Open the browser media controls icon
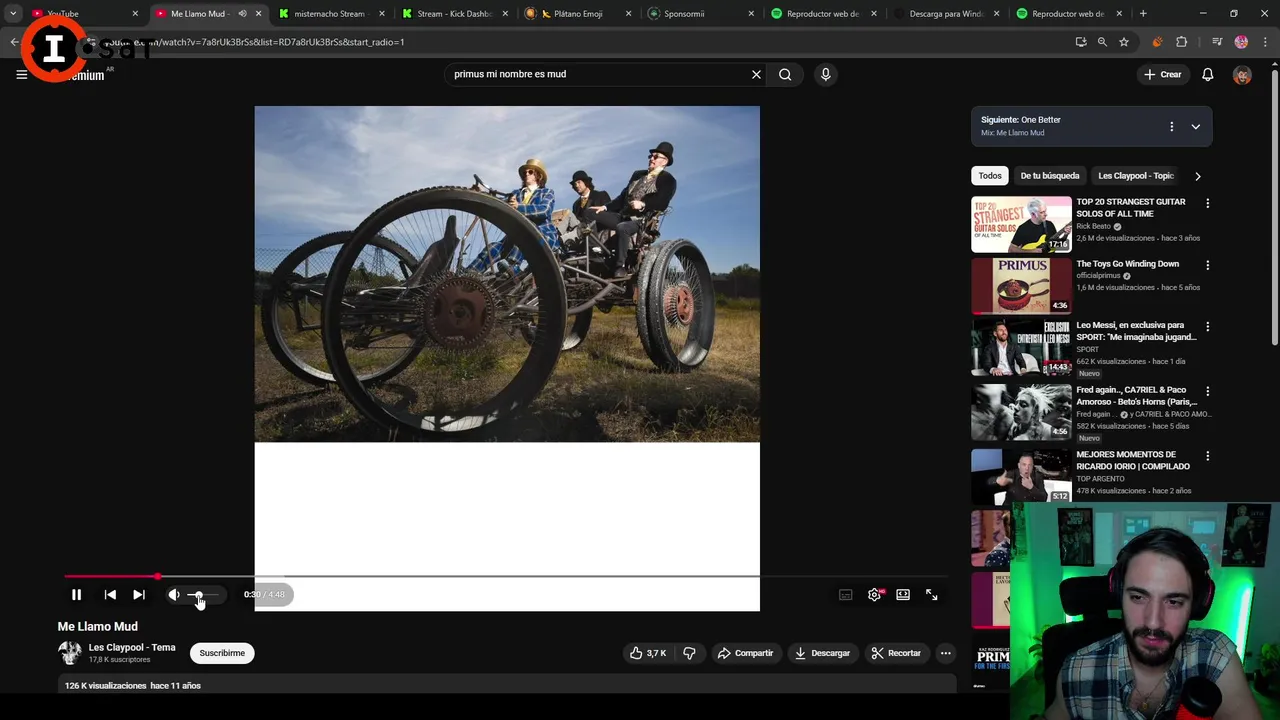Image resolution: width=1280 pixels, height=720 pixels. tap(1217, 42)
